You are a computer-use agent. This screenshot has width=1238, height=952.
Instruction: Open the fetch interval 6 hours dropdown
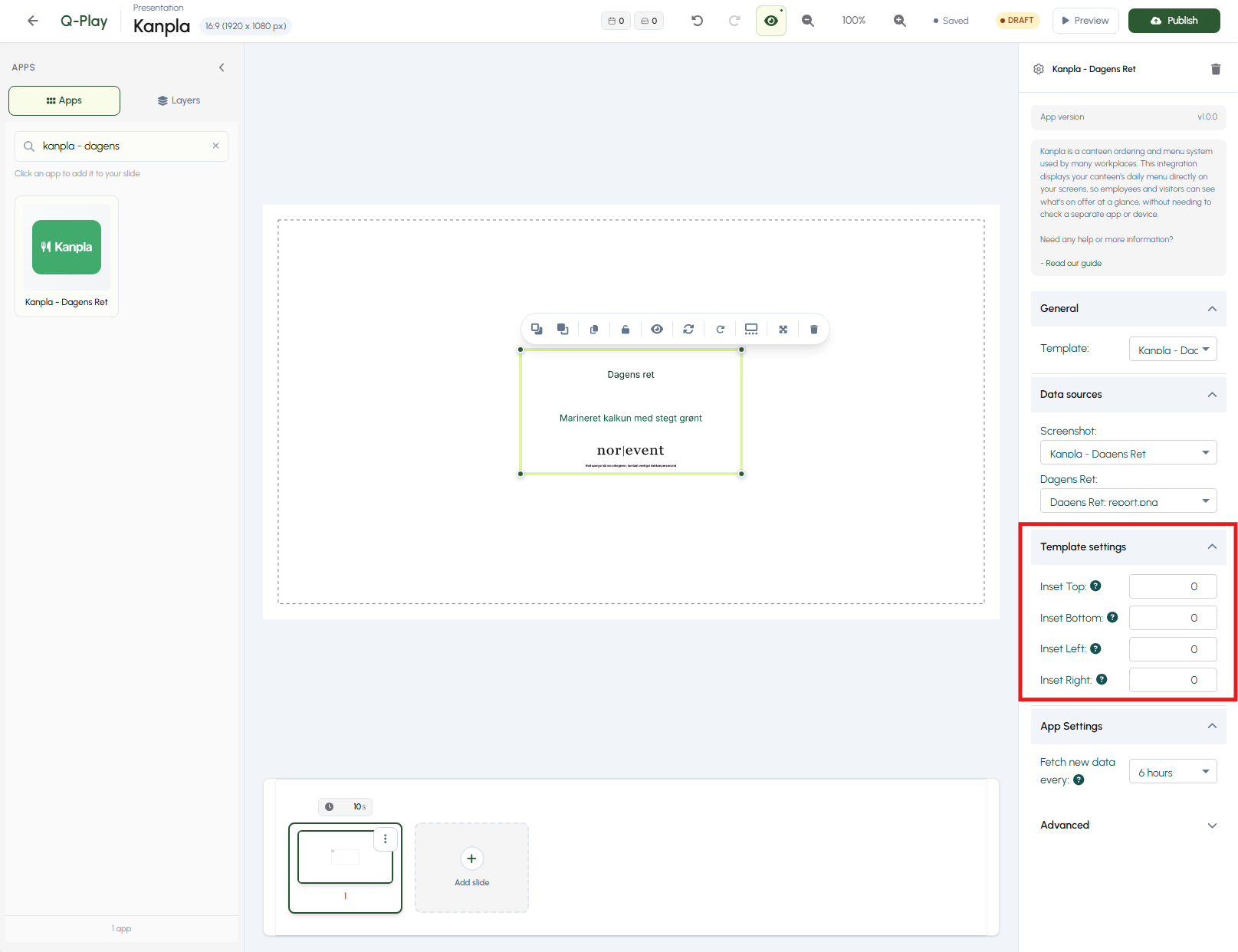click(x=1173, y=772)
